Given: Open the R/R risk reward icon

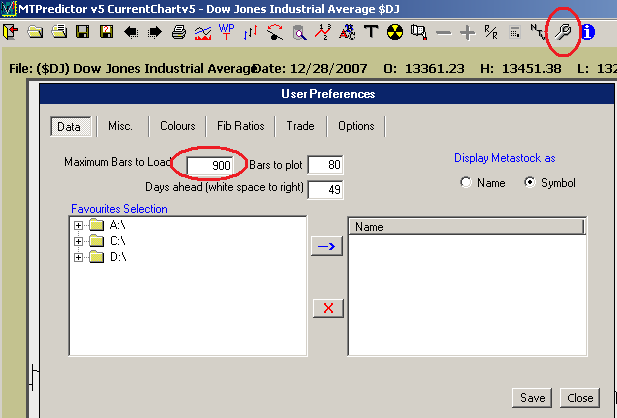Looking at the screenshot, I should coord(491,32).
